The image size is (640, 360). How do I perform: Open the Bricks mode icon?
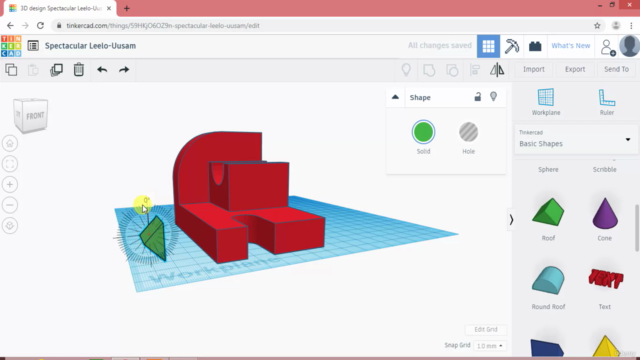point(535,46)
